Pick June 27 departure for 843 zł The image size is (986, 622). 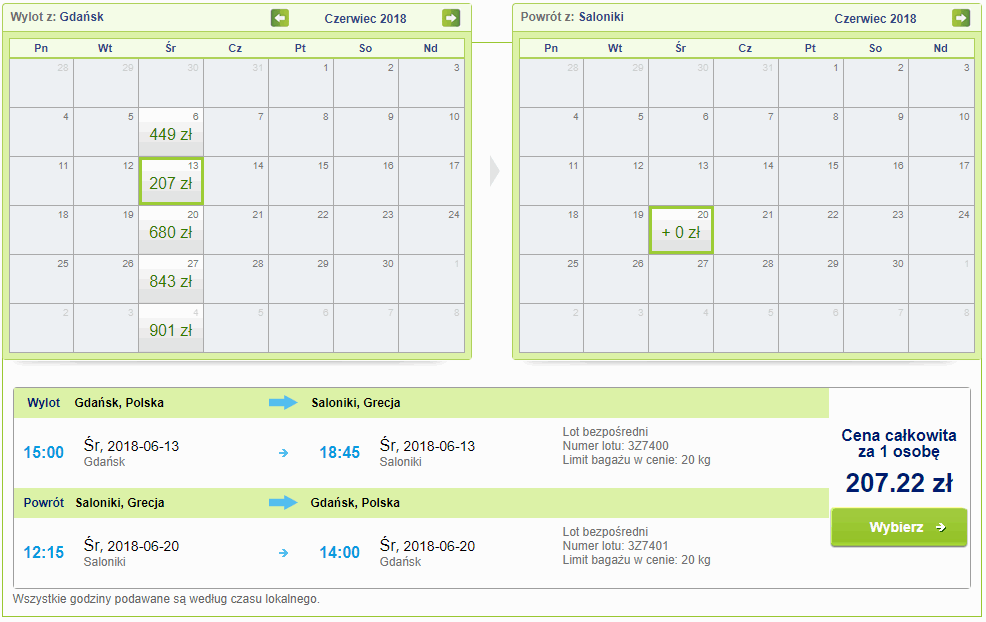(171, 279)
